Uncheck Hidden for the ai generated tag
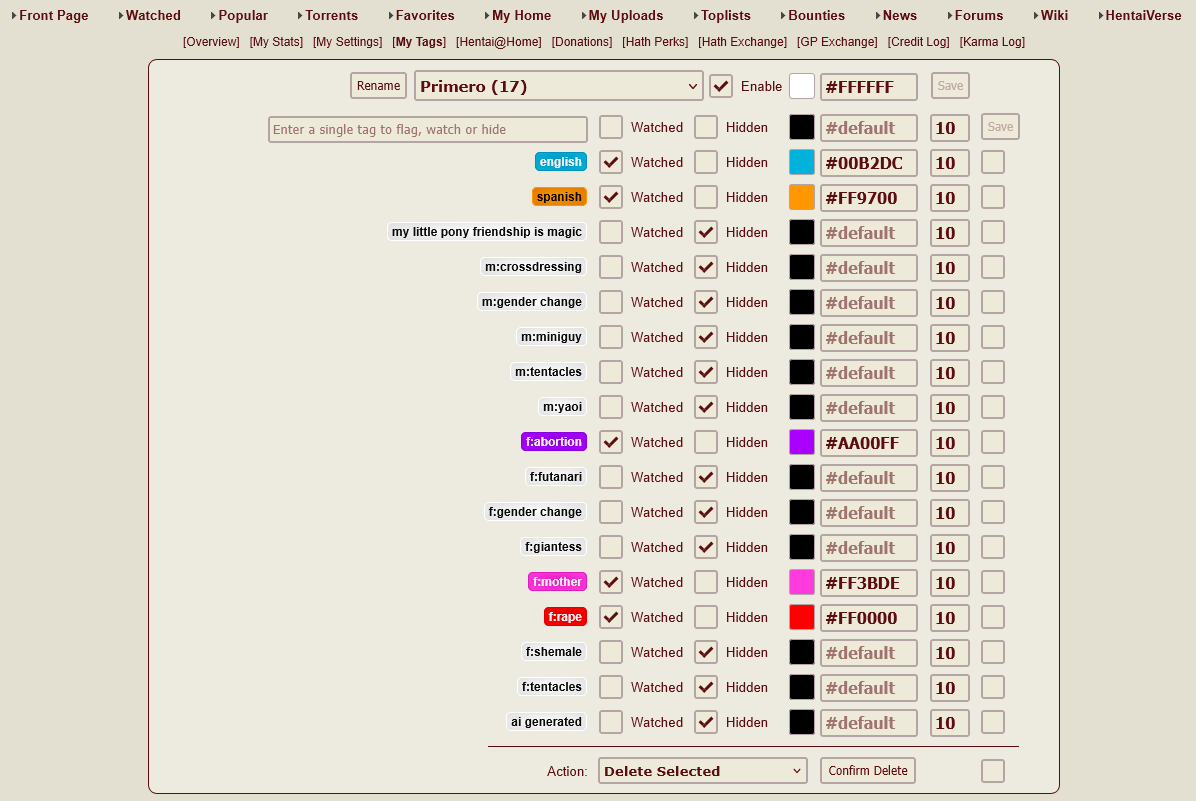1196x801 pixels. pyautogui.click(x=706, y=722)
